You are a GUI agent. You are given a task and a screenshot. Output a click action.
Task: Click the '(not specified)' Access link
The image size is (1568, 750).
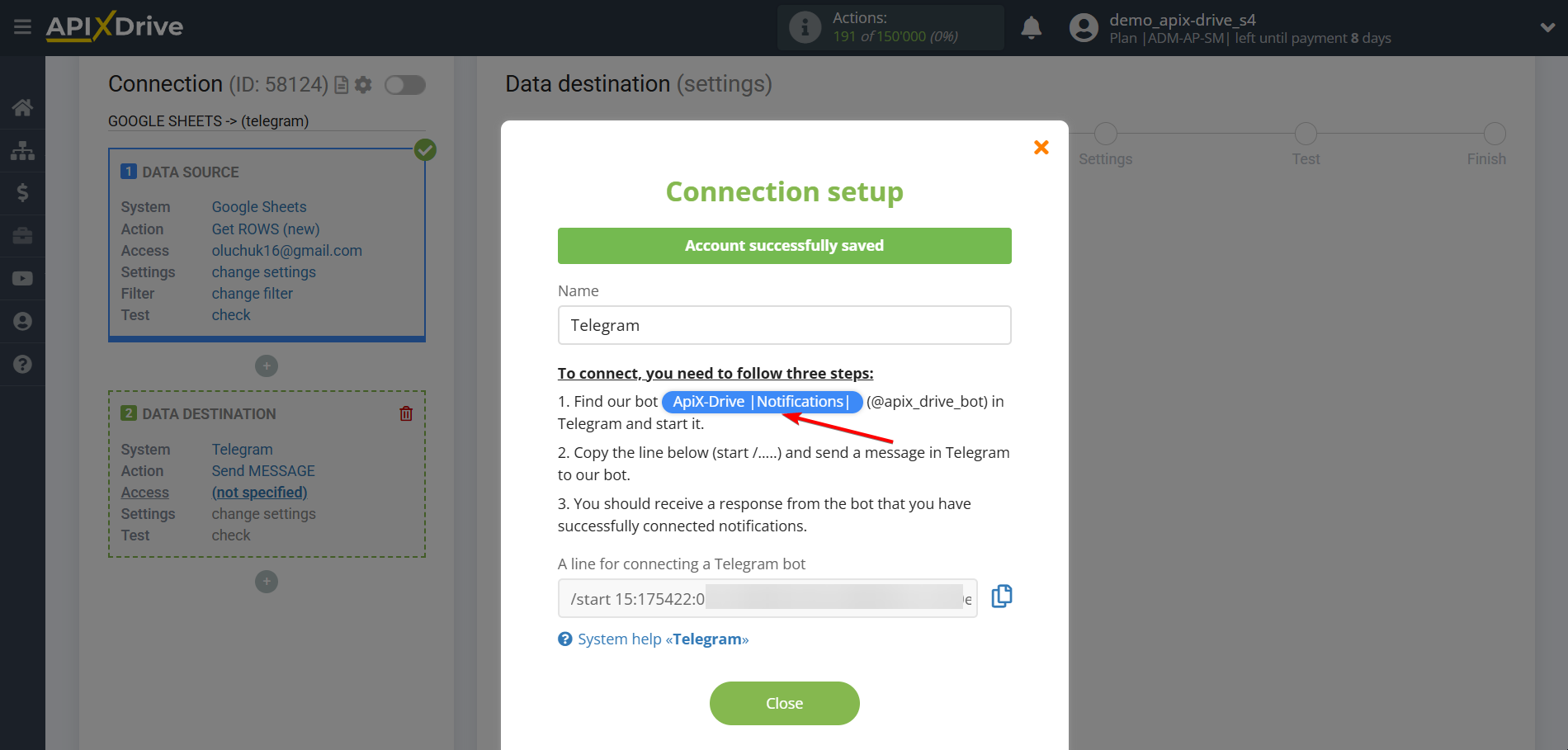pos(259,492)
